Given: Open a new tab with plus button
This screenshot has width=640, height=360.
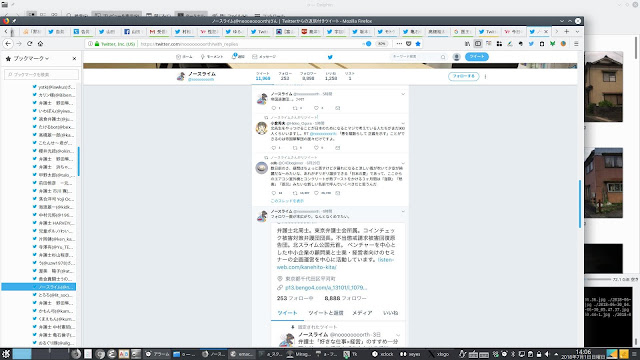Looking at the screenshot, I should coord(567,31).
